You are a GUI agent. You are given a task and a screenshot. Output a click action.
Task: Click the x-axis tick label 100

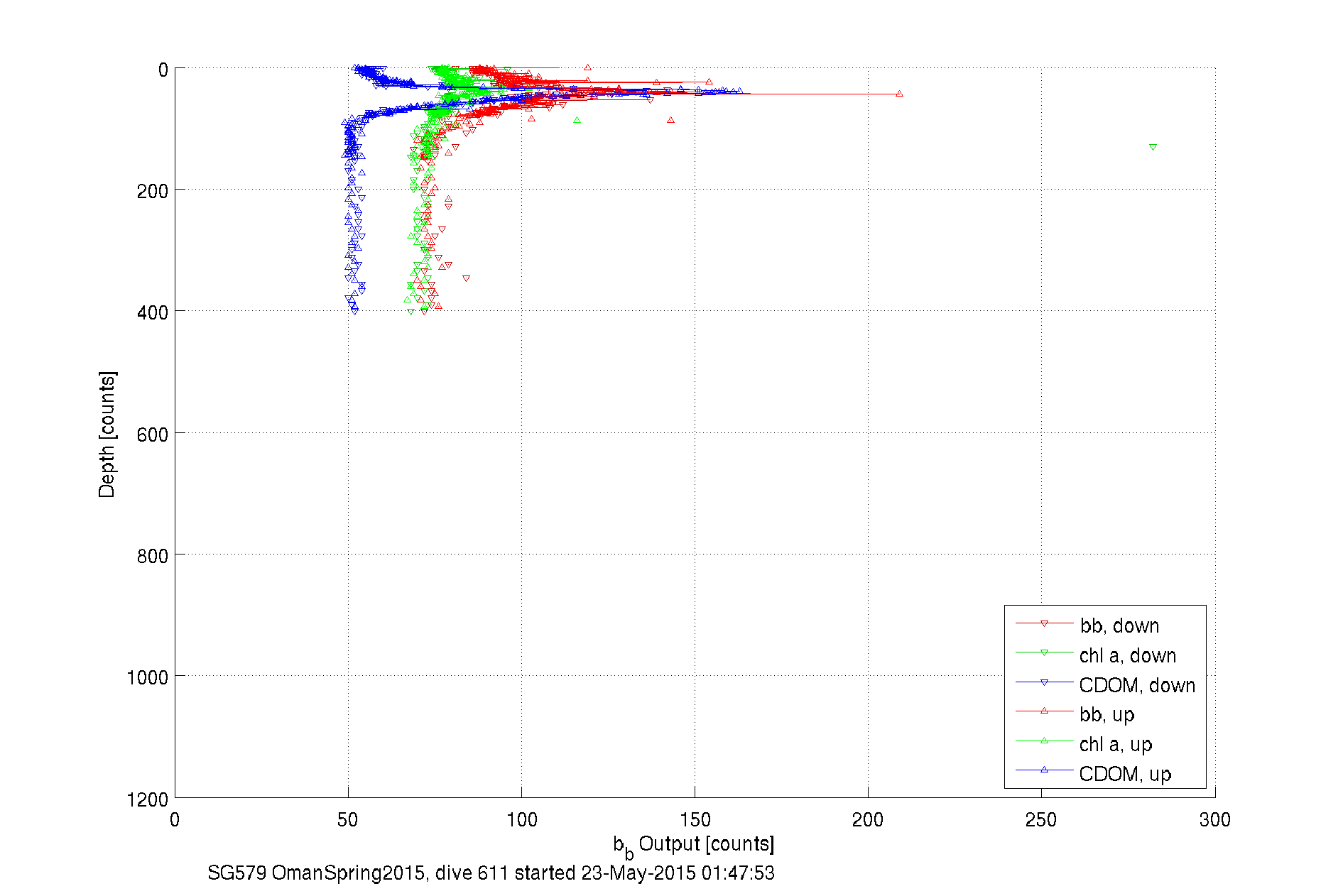click(521, 820)
